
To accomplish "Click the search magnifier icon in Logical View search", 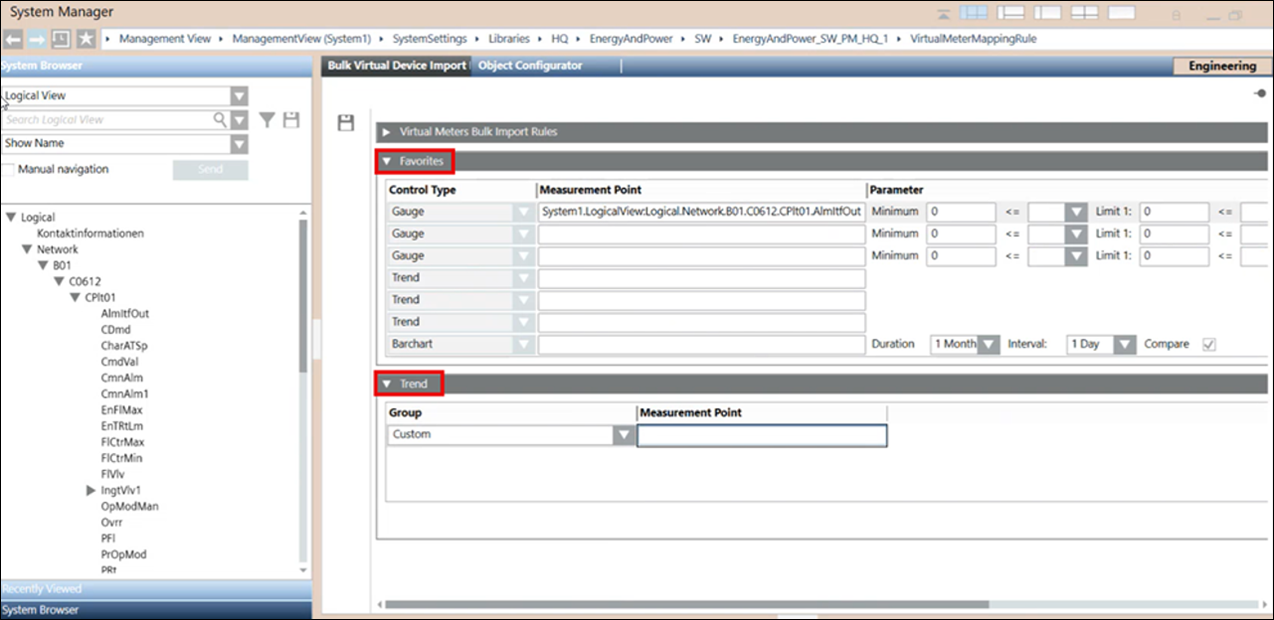I will pyautogui.click(x=220, y=120).
